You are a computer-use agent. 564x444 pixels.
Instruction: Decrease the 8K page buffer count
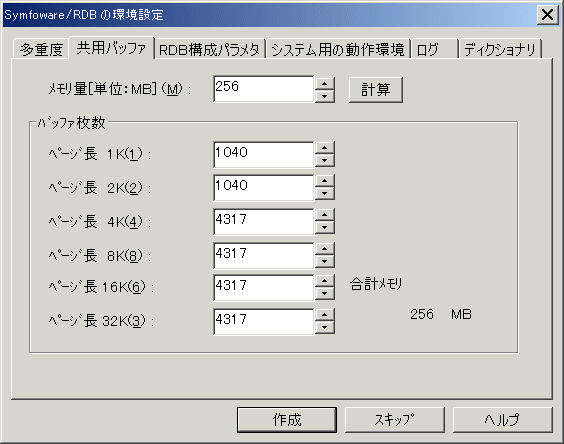[x=325, y=262]
